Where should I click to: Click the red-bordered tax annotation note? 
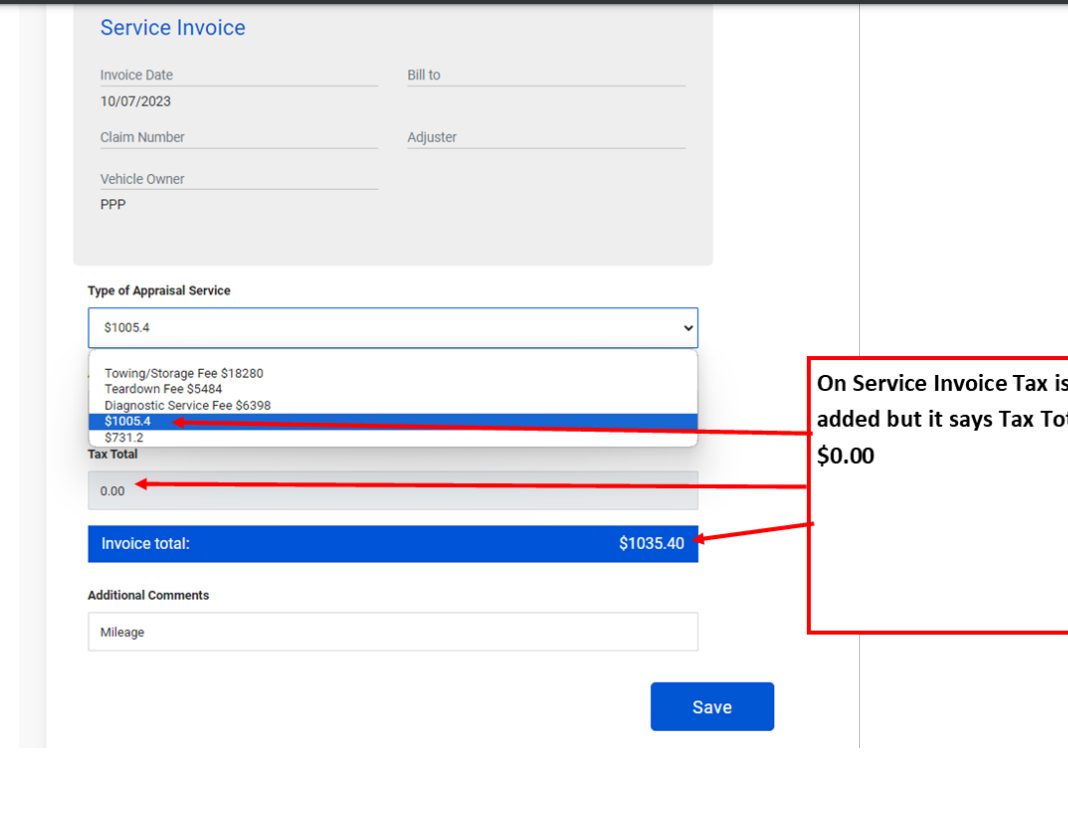coord(938,495)
